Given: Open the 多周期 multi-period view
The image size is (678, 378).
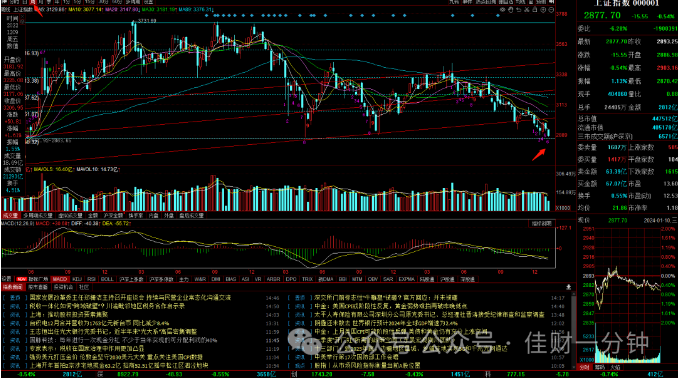Looking at the screenshot, I should 133,2.
